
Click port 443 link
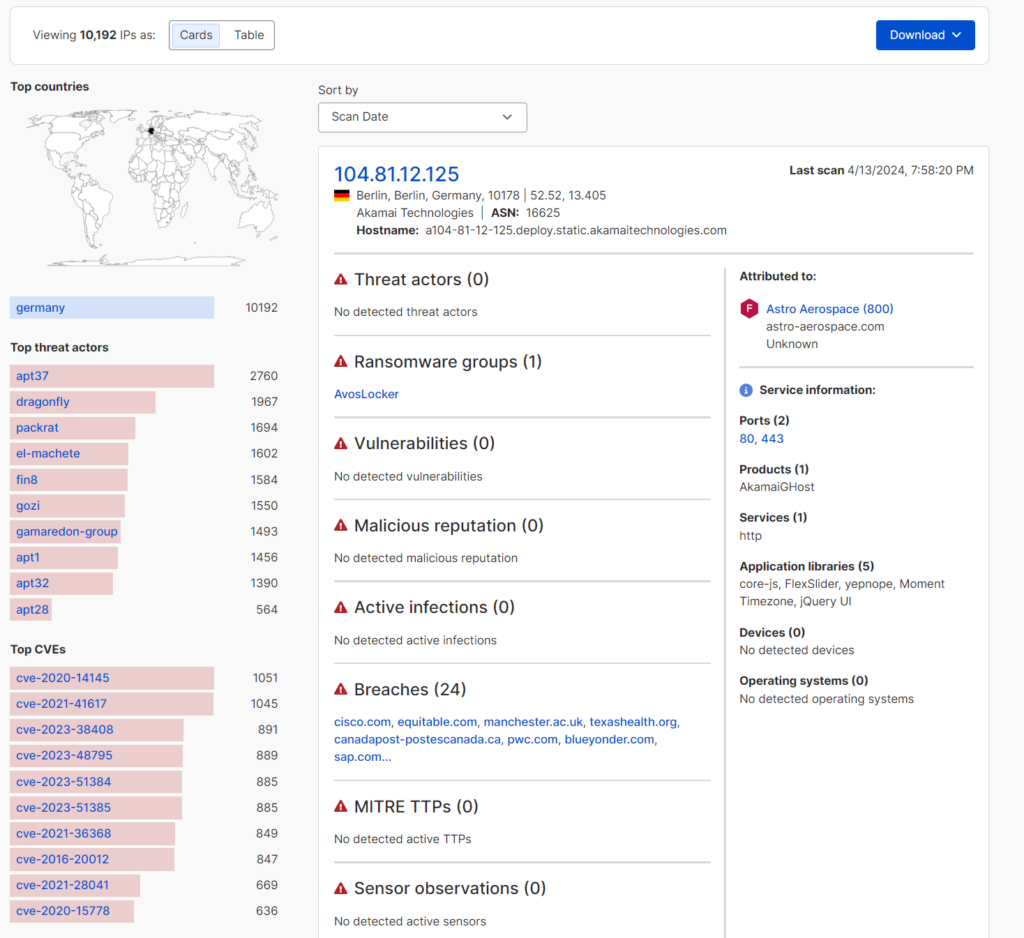click(772, 439)
